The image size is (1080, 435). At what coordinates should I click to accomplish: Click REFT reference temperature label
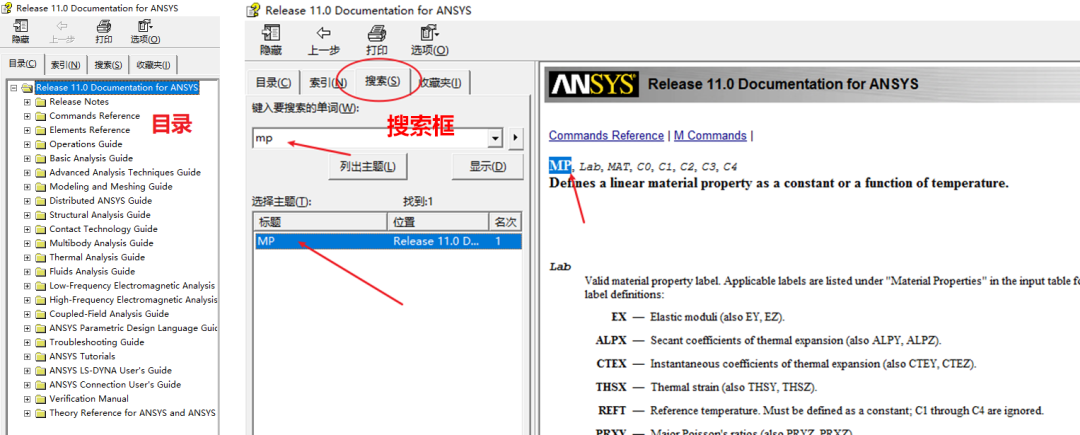pyautogui.click(x=612, y=410)
